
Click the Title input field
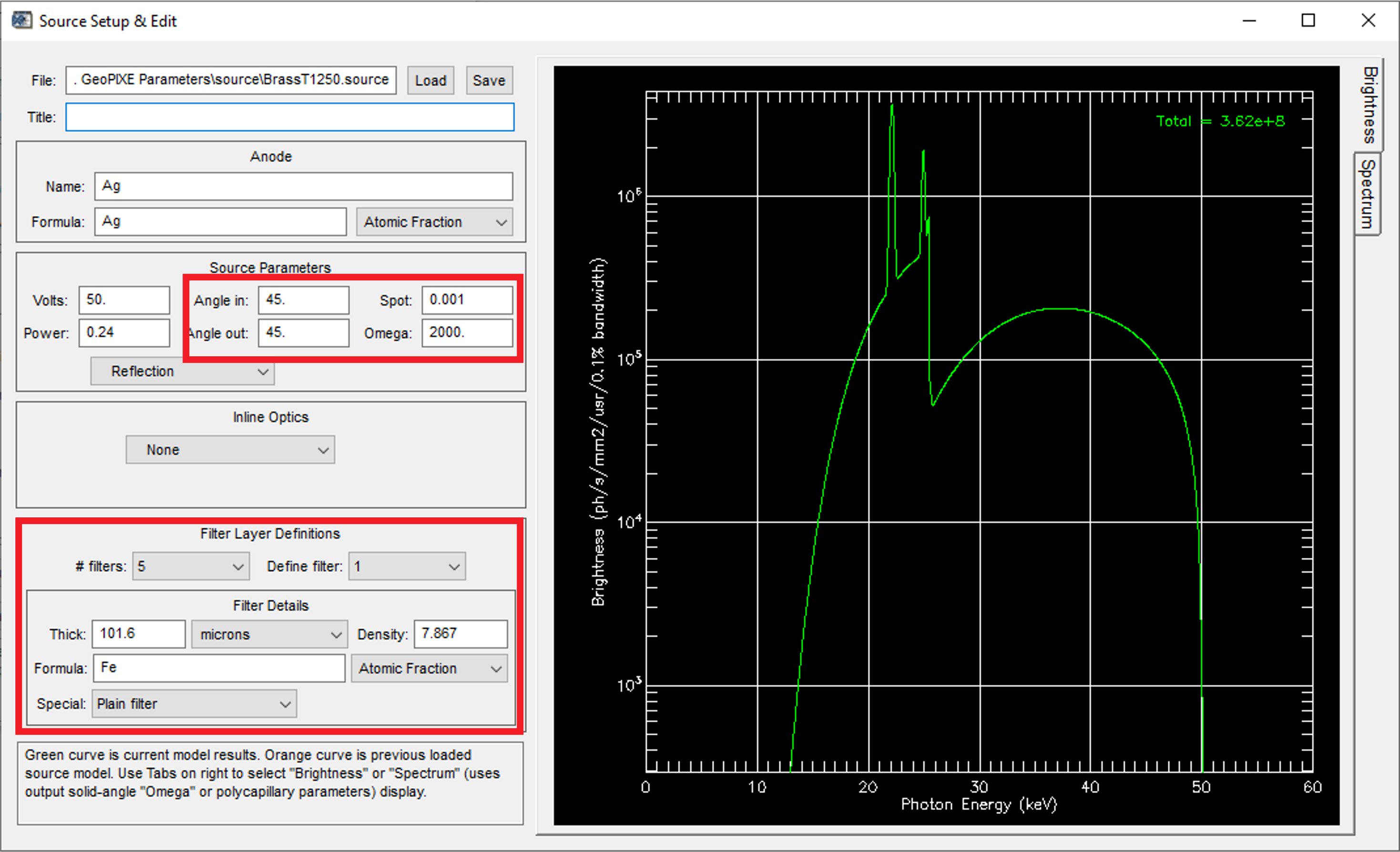click(290, 117)
